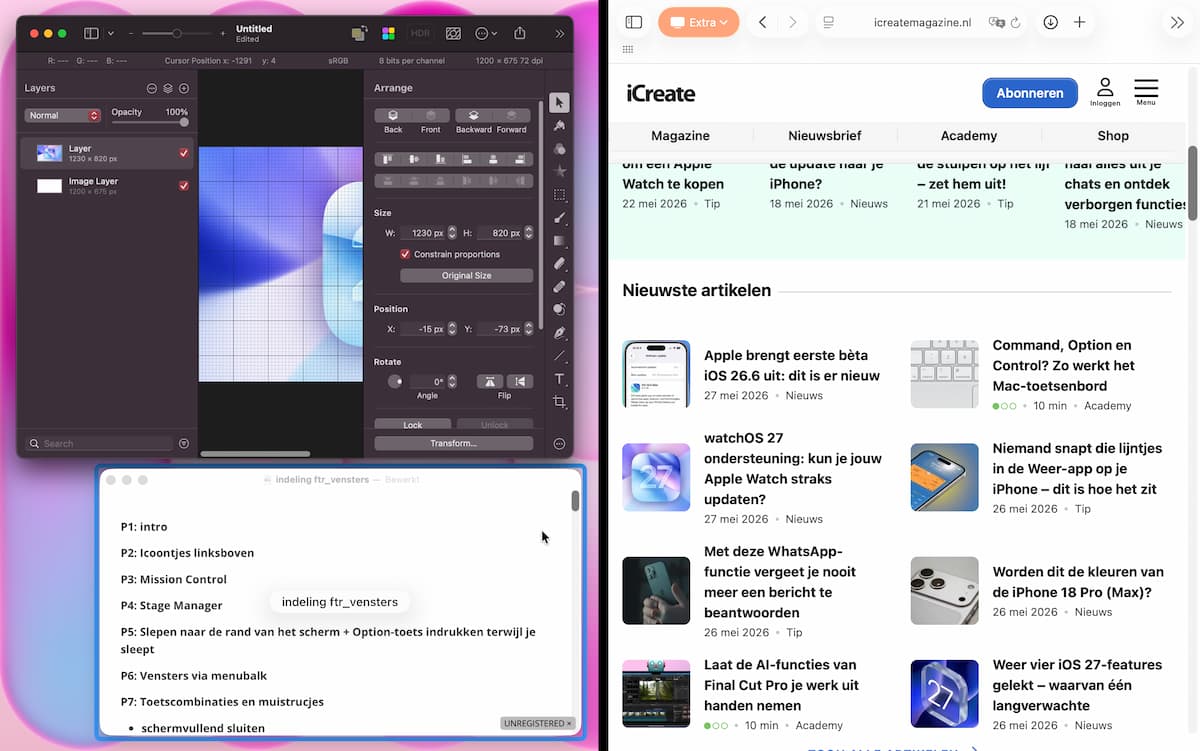Open the chevron beside Pixelmator sidebar icon

(x=110, y=33)
